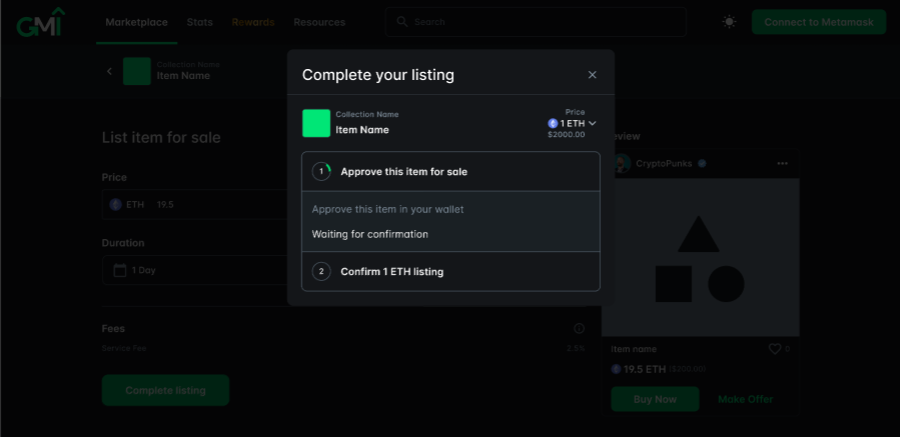Click the calendar icon in Duration
900x437 pixels.
click(119, 270)
